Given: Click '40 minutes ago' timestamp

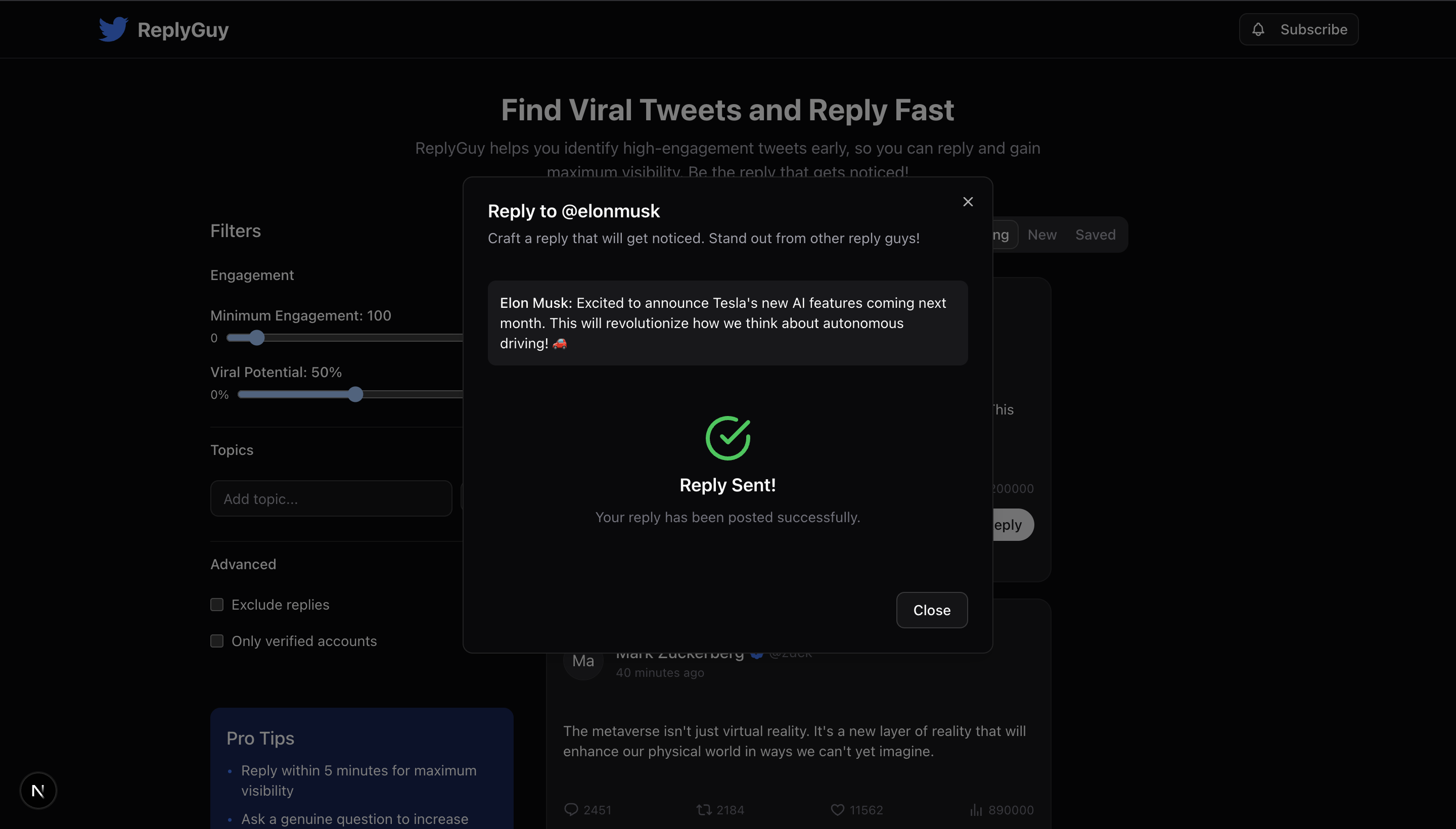Looking at the screenshot, I should [660, 673].
